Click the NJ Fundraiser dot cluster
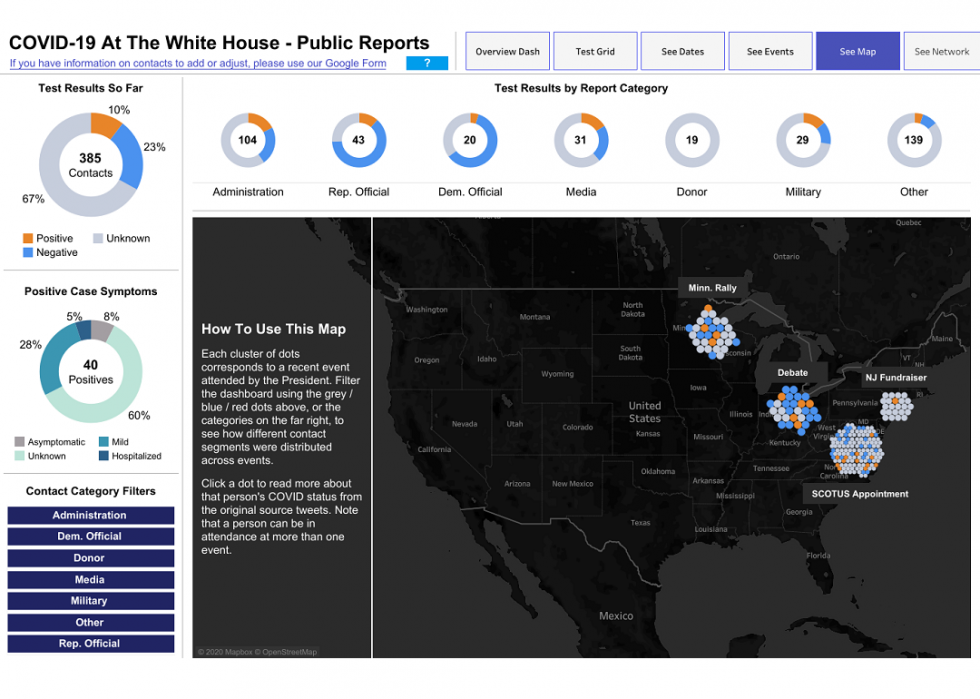Viewport: 980px width, 699px height. tap(897, 406)
